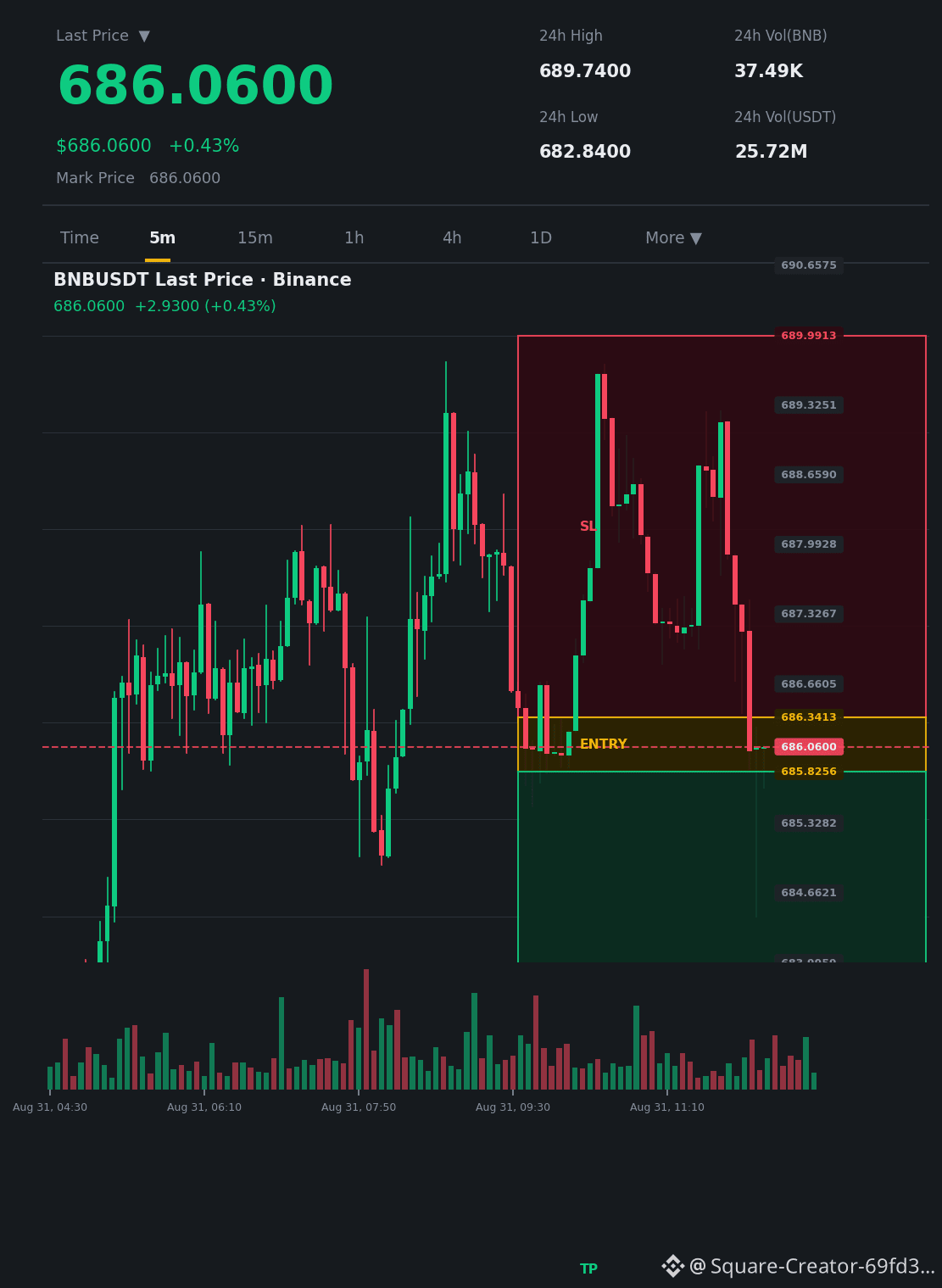Image resolution: width=942 pixels, height=1288 pixels.
Task: Click the 689.3251 price axis label
Action: tap(809, 405)
